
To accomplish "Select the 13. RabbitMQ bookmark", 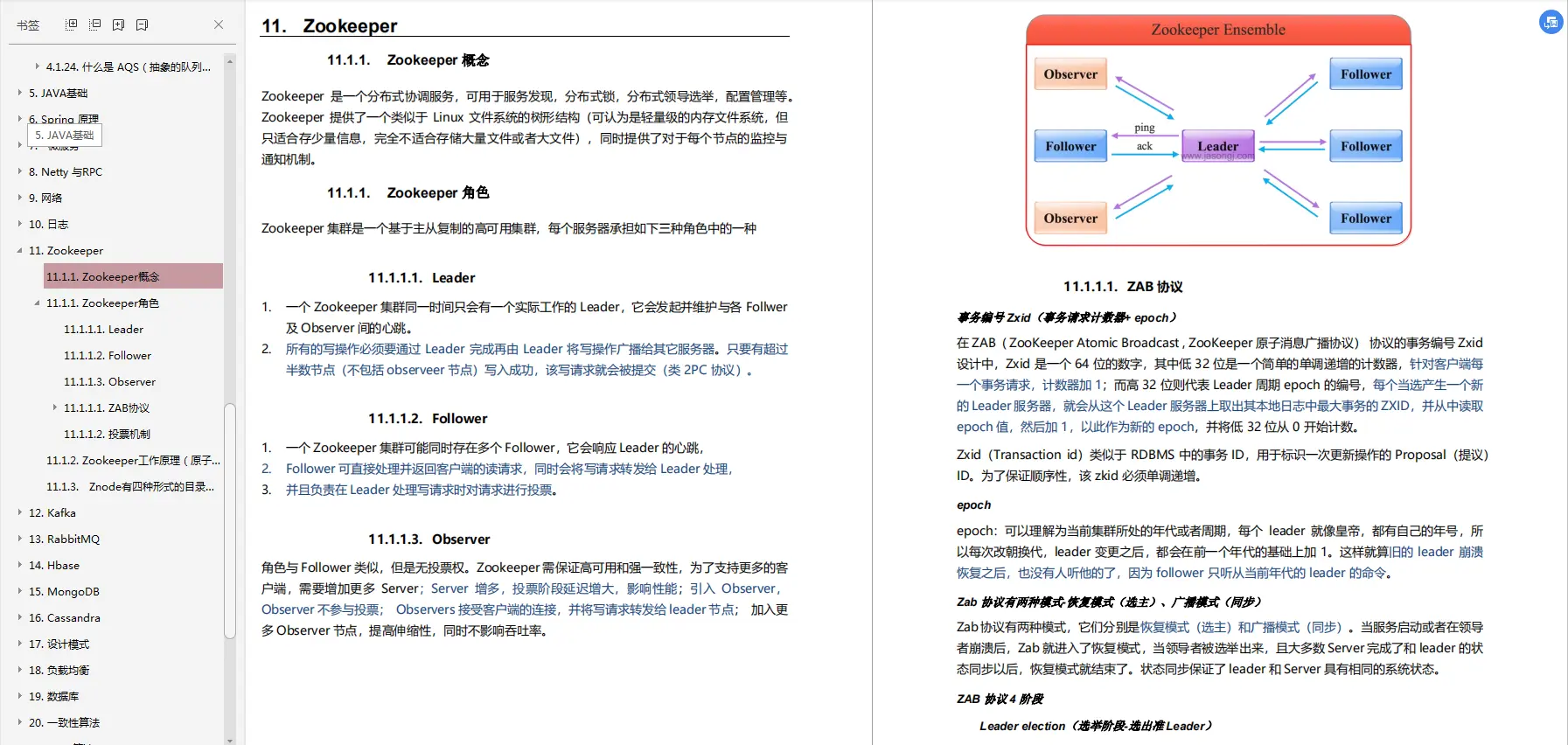I will [x=64, y=539].
